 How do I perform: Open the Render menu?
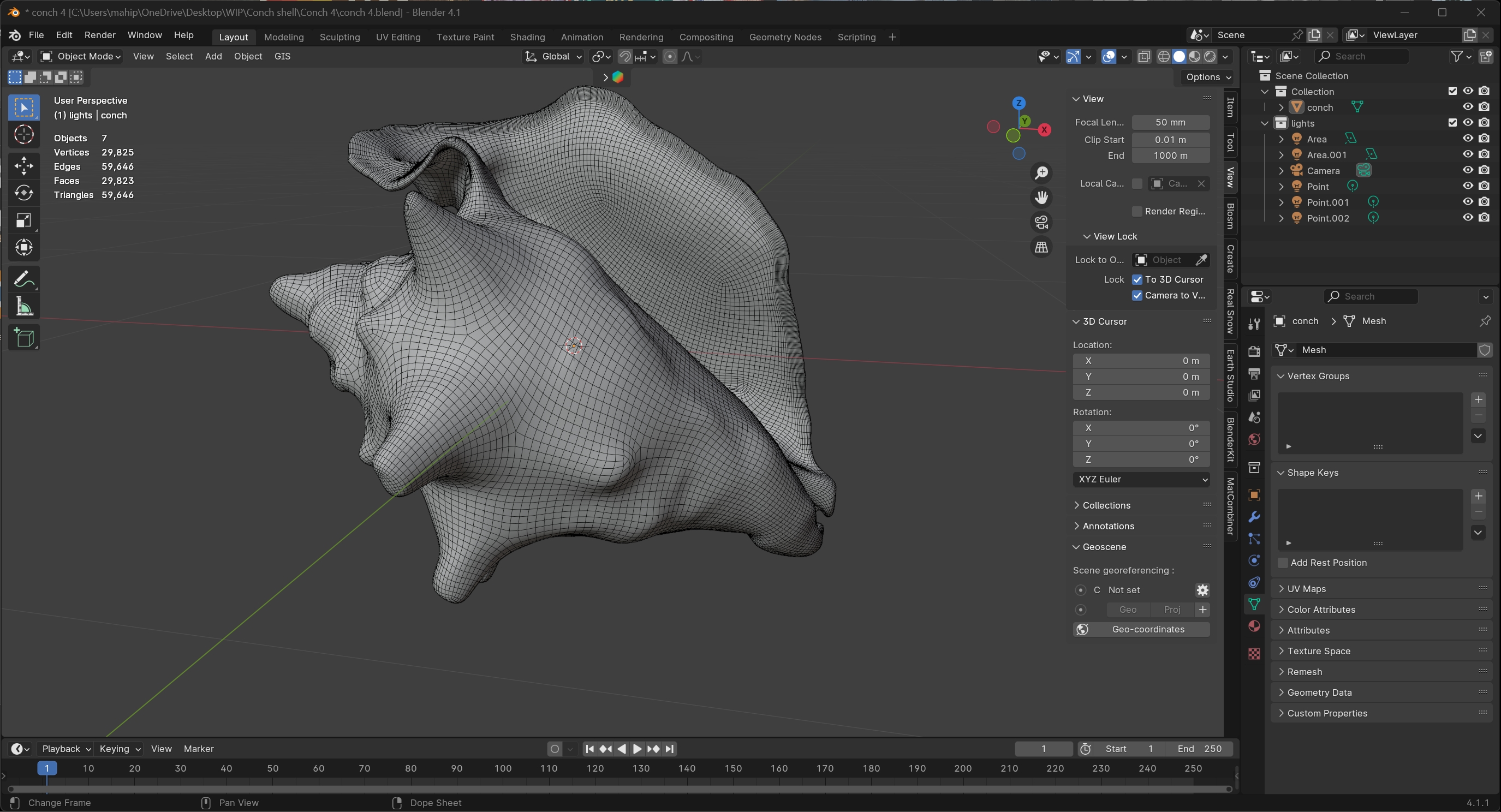click(x=100, y=35)
